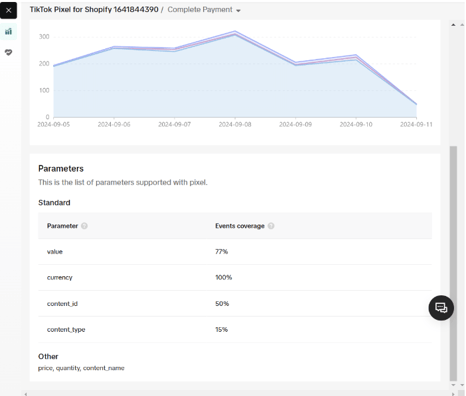
Task: Click the dropdown caret beside Complete Payment
Action: [x=238, y=11]
